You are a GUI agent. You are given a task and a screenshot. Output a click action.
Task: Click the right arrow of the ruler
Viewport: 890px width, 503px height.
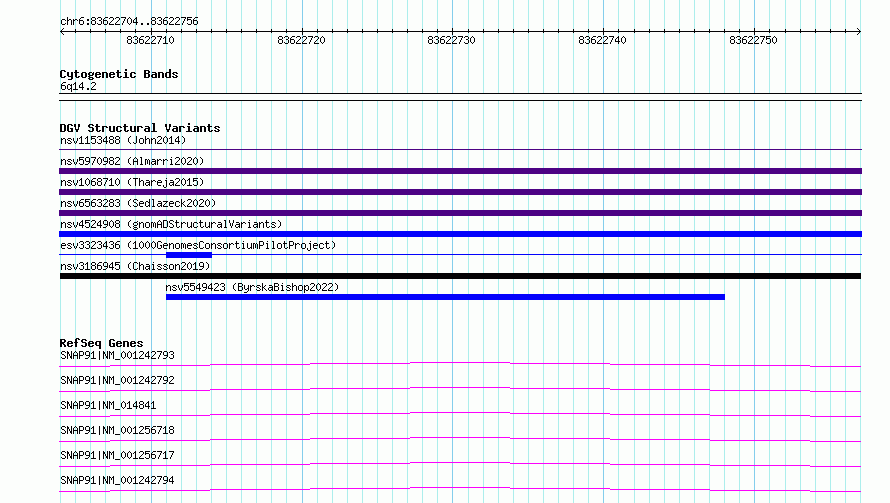click(859, 31)
